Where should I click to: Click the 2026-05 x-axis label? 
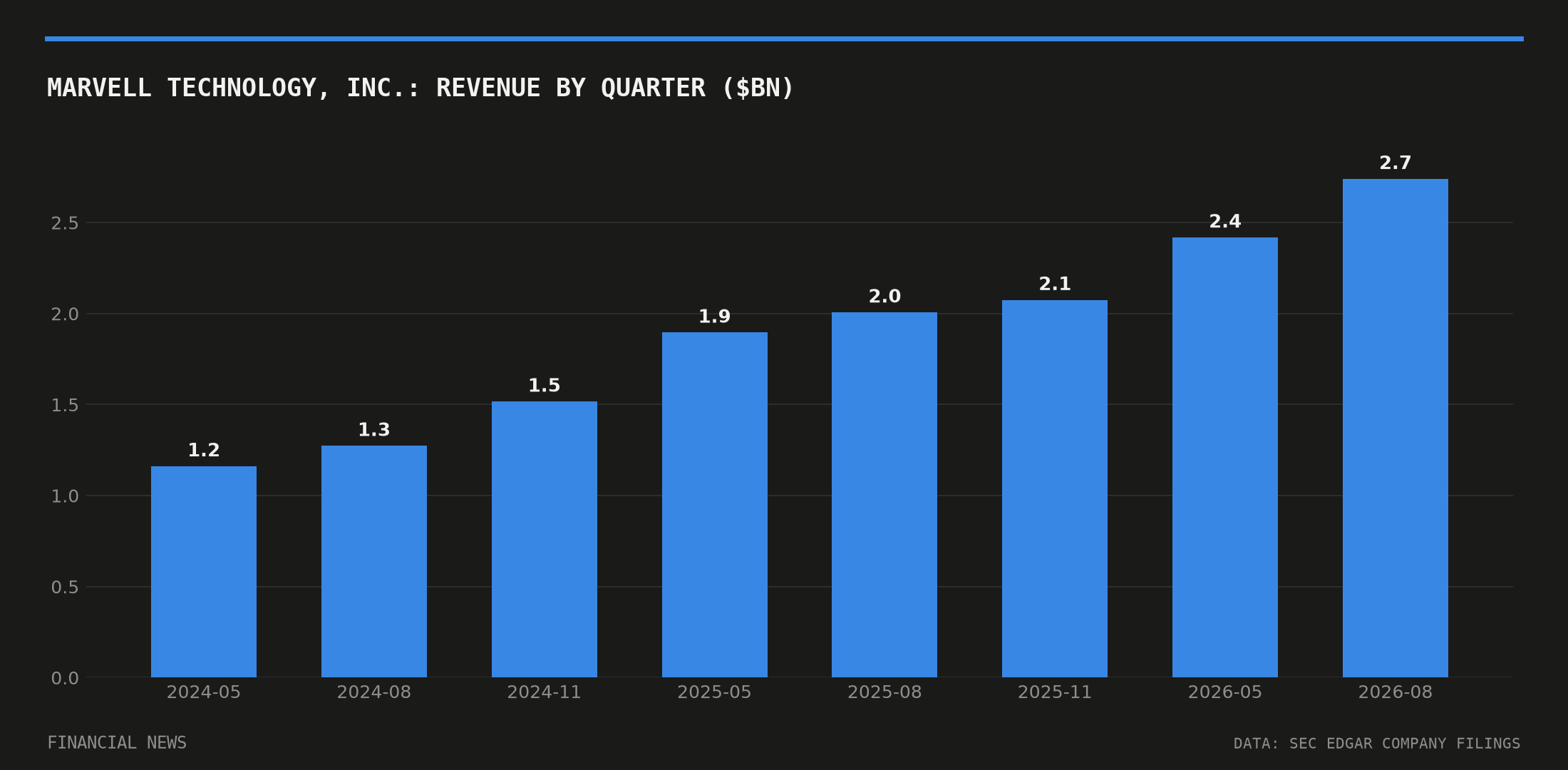tap(1225, 692)
